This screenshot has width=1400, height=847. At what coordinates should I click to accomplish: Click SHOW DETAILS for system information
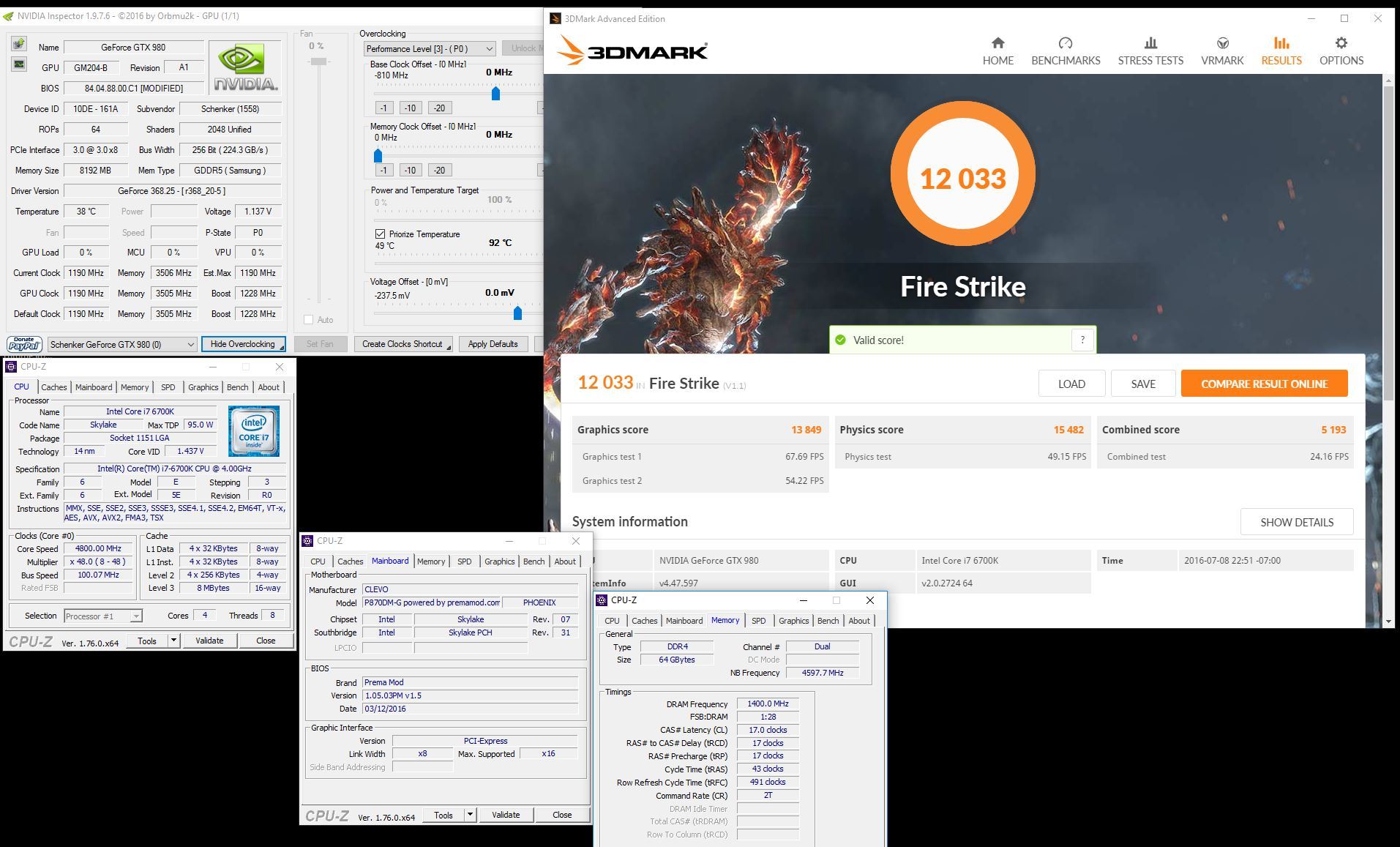tap(1296, 522)
